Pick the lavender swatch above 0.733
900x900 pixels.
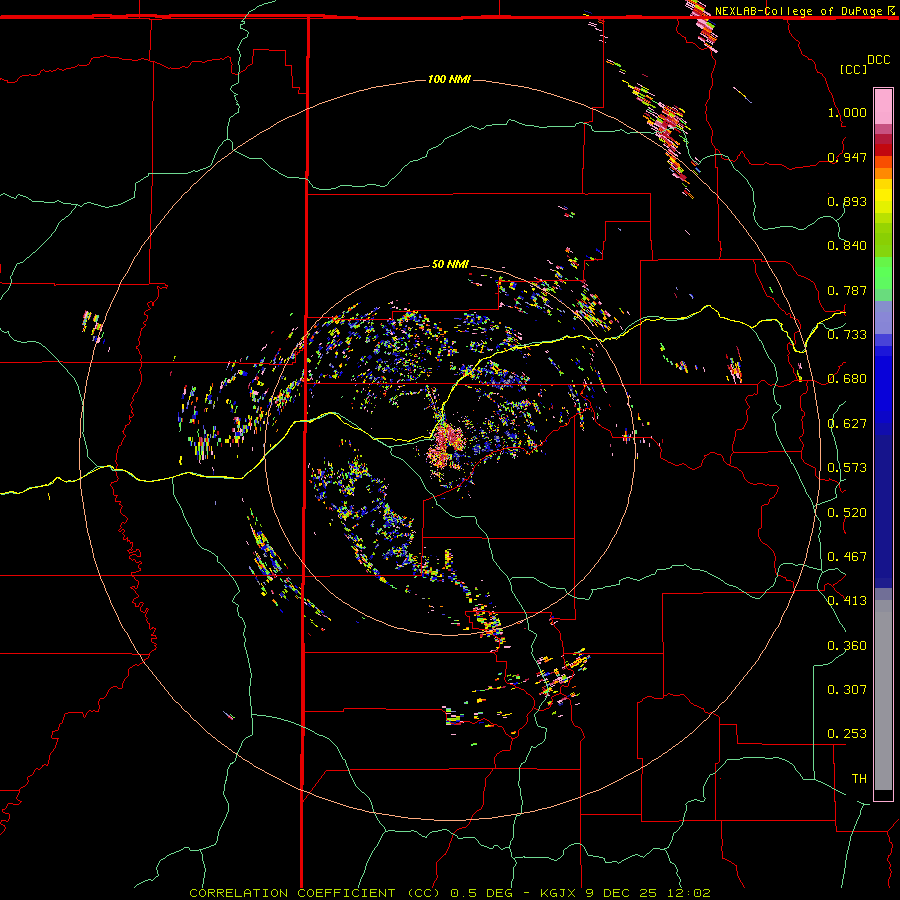883,317
